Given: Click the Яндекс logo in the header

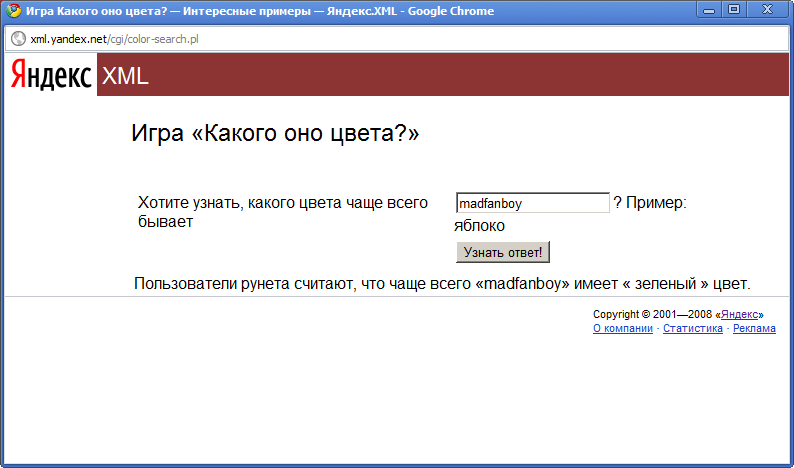Looking at the screenshot, I should point(51,76).
